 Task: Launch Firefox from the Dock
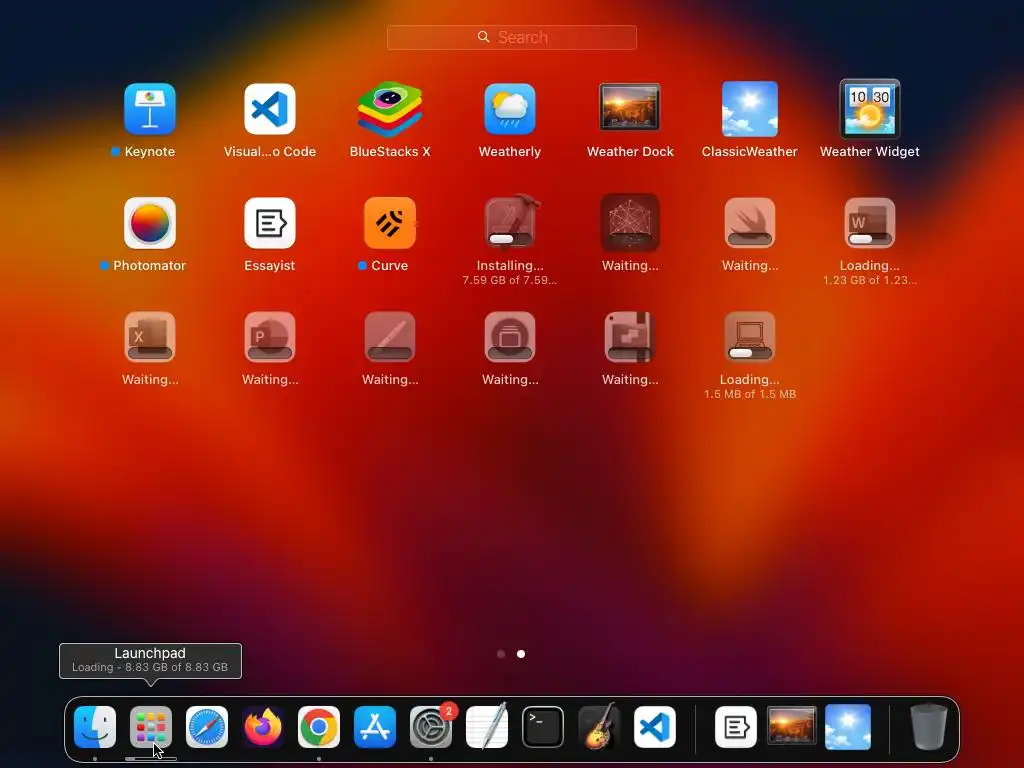tap(263, 727)
